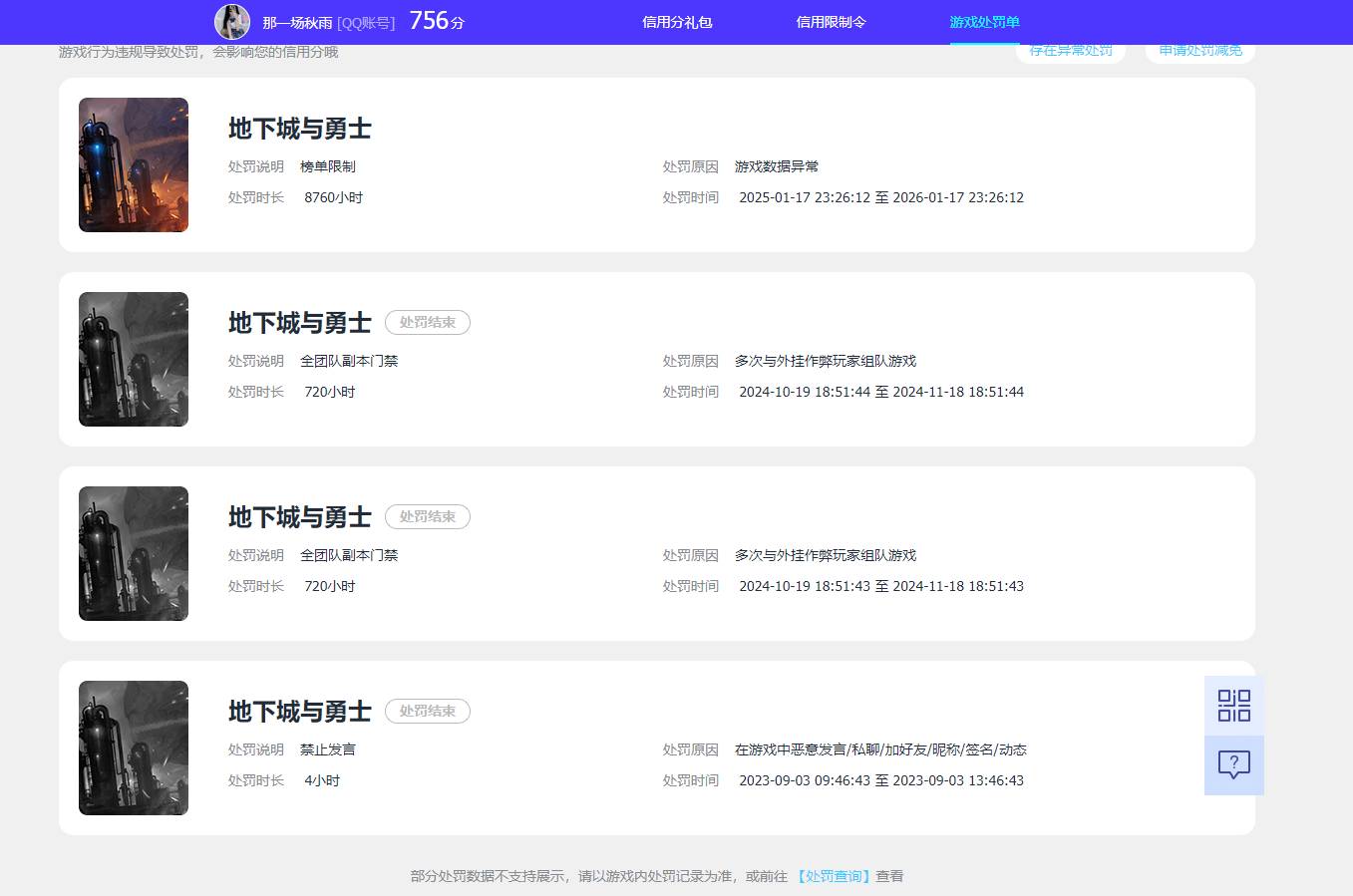
Task: Click the 756分 credit score in header
Action: pos(437,21)
